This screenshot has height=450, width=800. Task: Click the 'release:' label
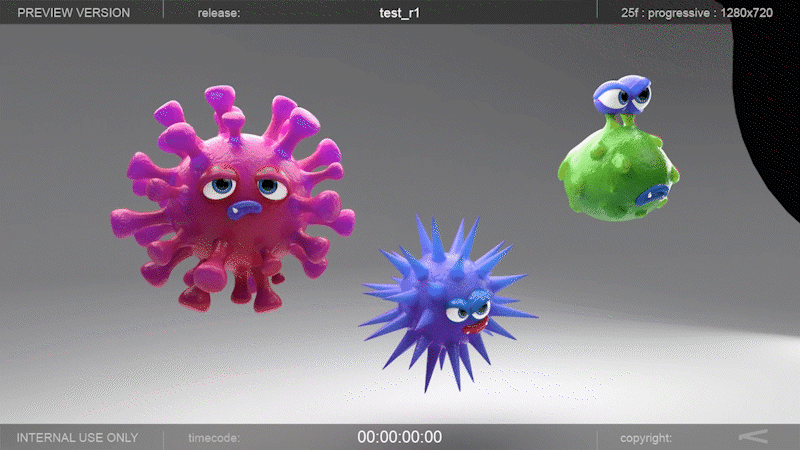pyautogui.click(x=219, y=13)
